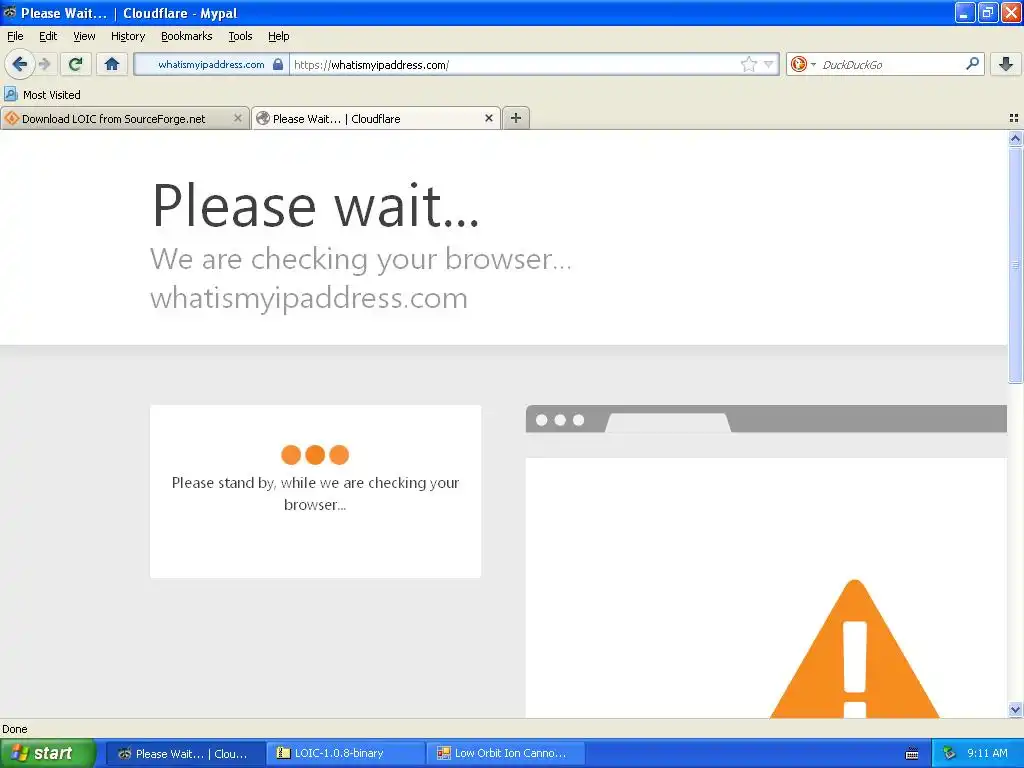
Task: Click the orange warning triangle graphic
Action: 854,649
